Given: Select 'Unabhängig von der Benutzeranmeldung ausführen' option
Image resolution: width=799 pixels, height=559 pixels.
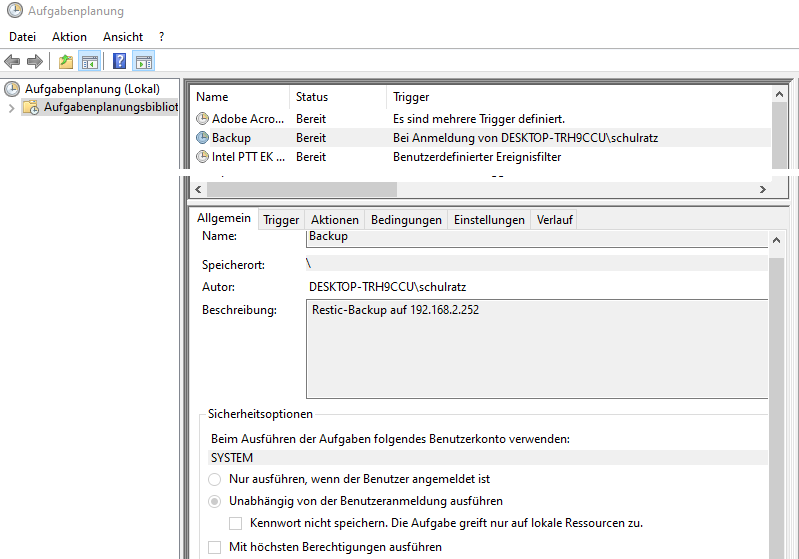Looking at the screenshot, I should [x=214, y=501].
